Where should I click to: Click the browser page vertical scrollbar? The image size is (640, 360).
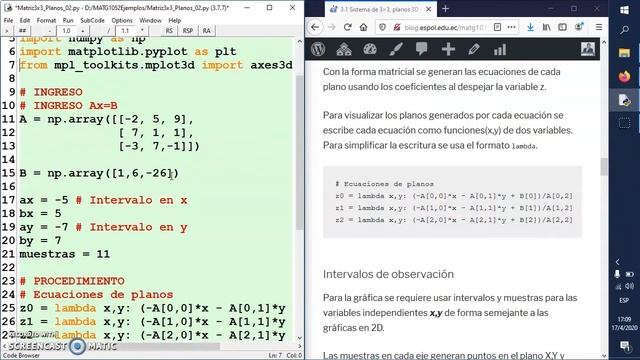pos(604,167)
